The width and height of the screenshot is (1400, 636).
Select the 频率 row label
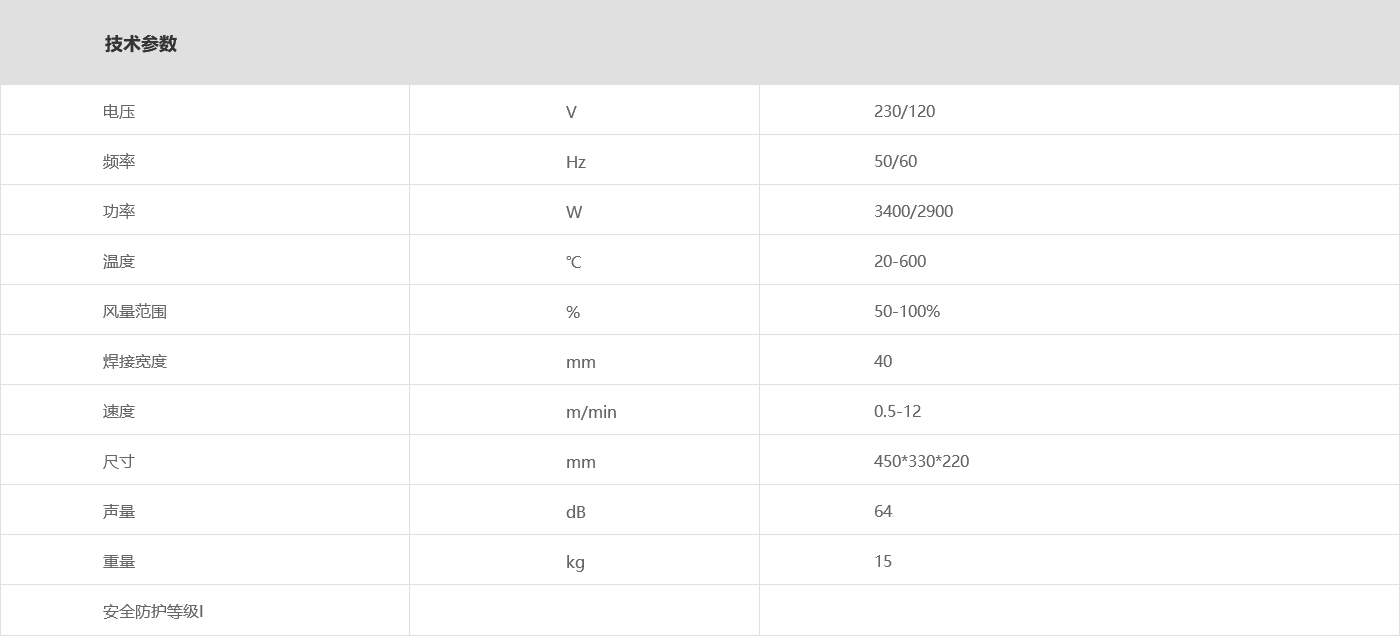coord(119,161)
